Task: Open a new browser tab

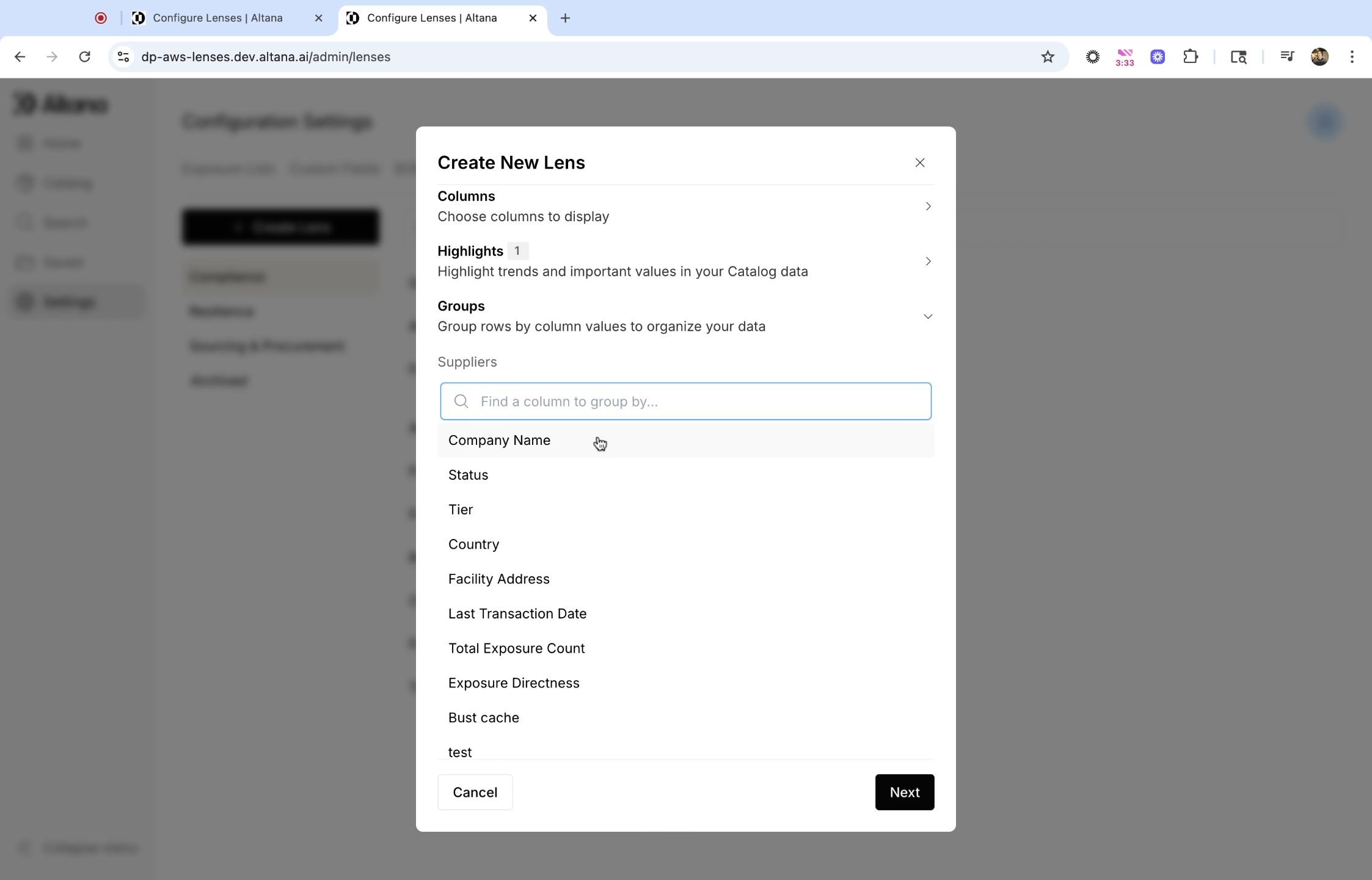Action: 565,18
